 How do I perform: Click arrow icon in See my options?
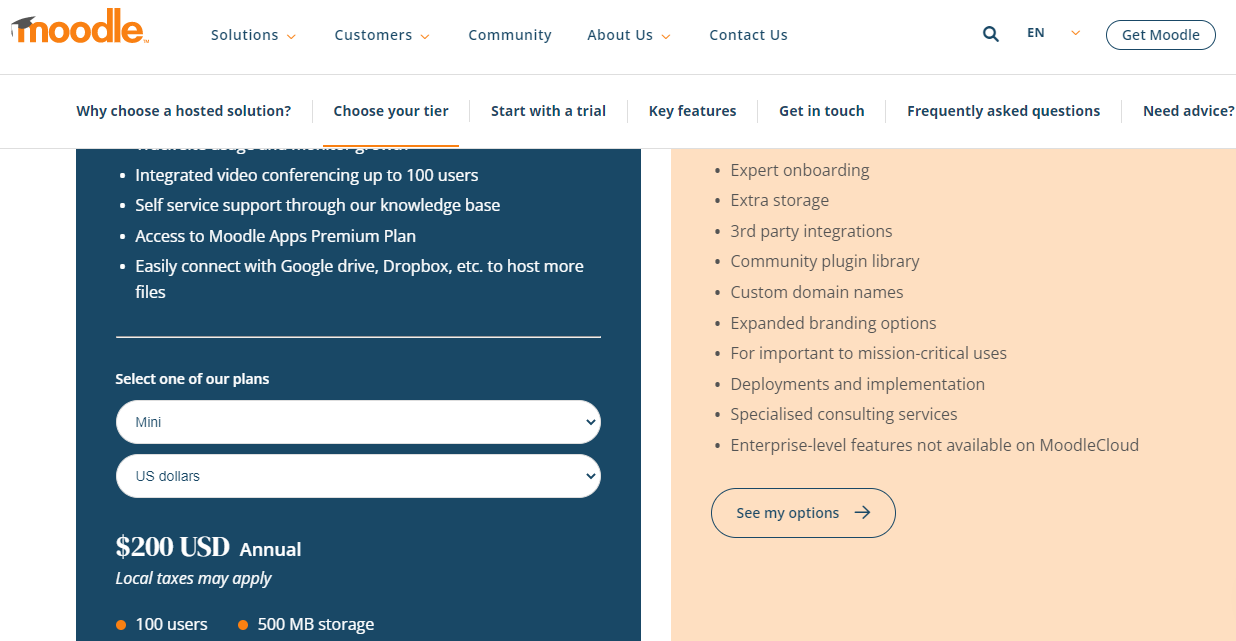point(862,513)
